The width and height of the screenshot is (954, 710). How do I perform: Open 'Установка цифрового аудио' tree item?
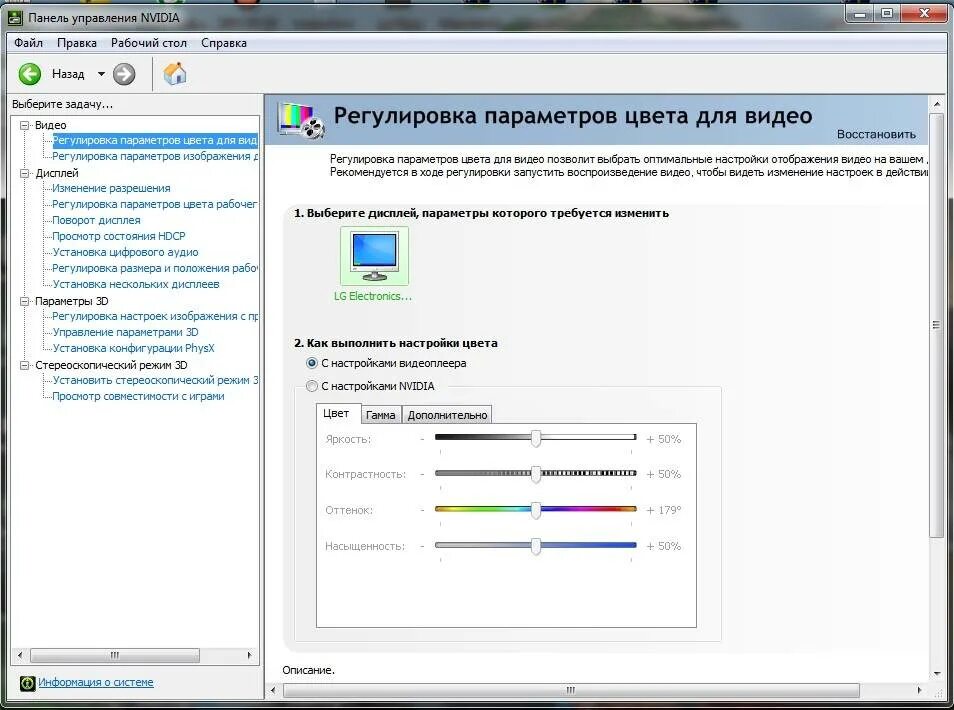(125, 252)
